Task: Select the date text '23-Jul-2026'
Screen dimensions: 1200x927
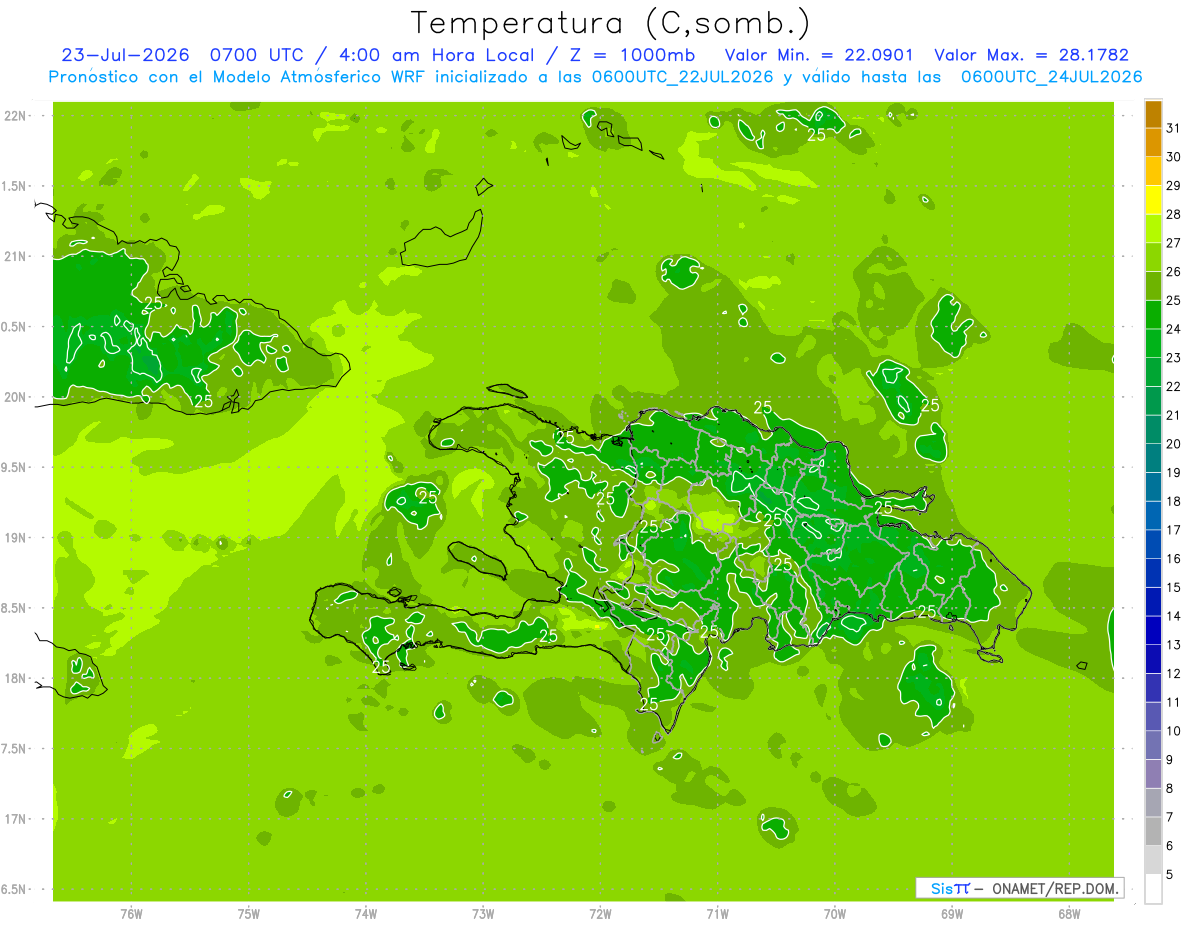Action: [126, 55]
